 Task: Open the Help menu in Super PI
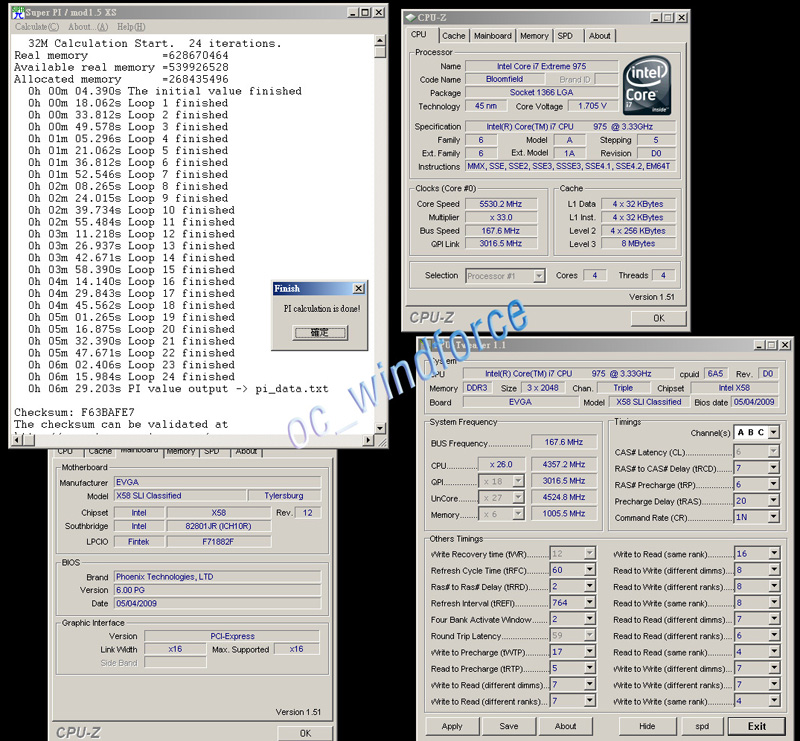[131, 27]
